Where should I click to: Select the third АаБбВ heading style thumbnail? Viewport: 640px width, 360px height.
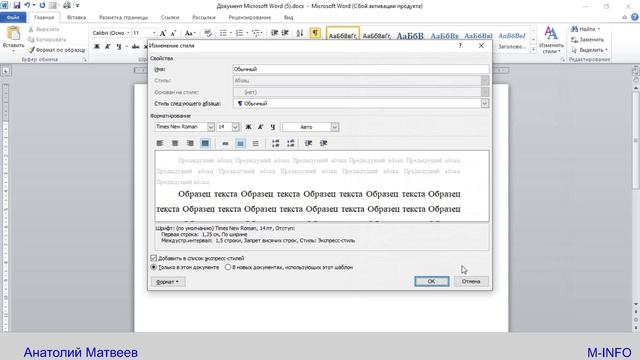(410, 36)
